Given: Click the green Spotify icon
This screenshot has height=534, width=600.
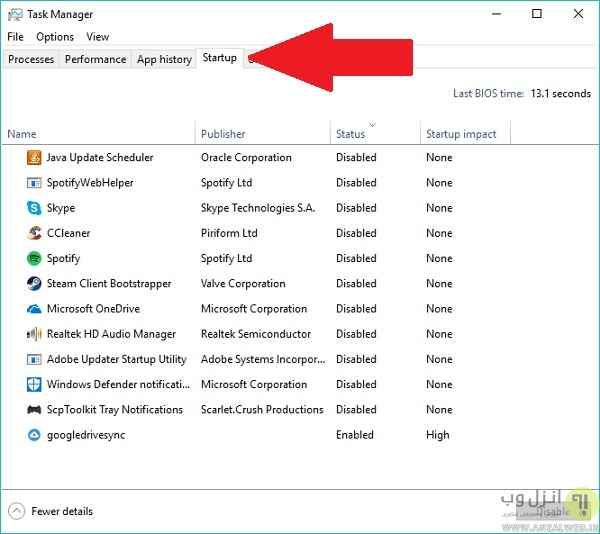Looking at the screenshot, I should pos(34,259).
